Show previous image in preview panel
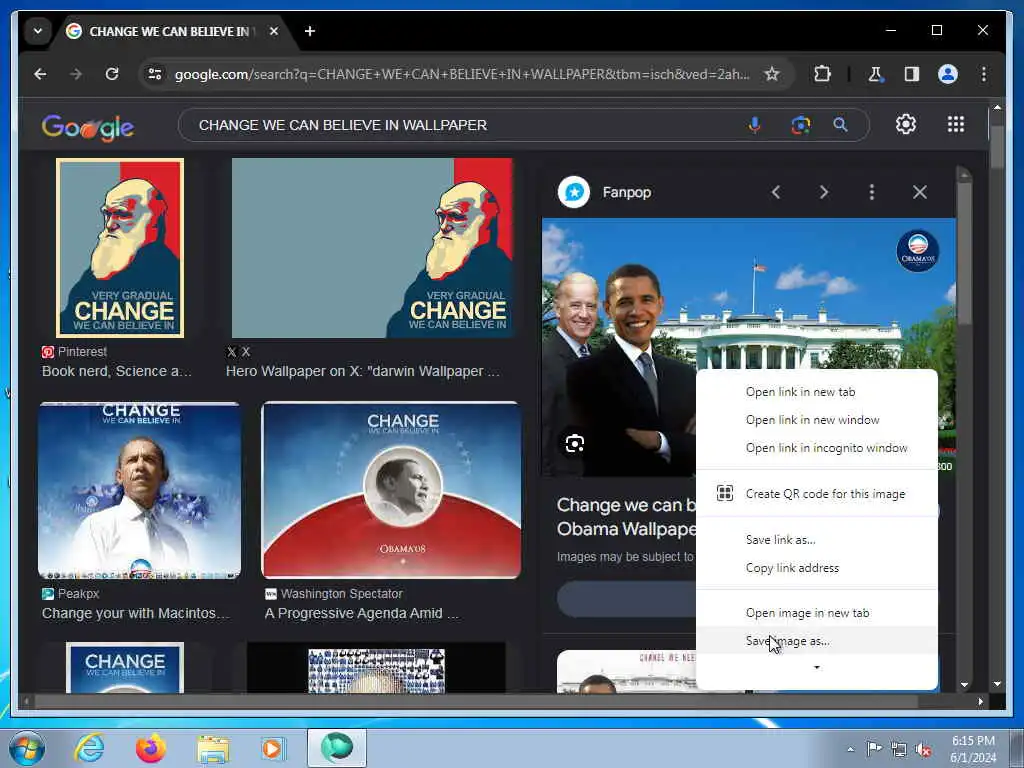The height and width of the screenshot is (768, 1024). coord(776,192)
